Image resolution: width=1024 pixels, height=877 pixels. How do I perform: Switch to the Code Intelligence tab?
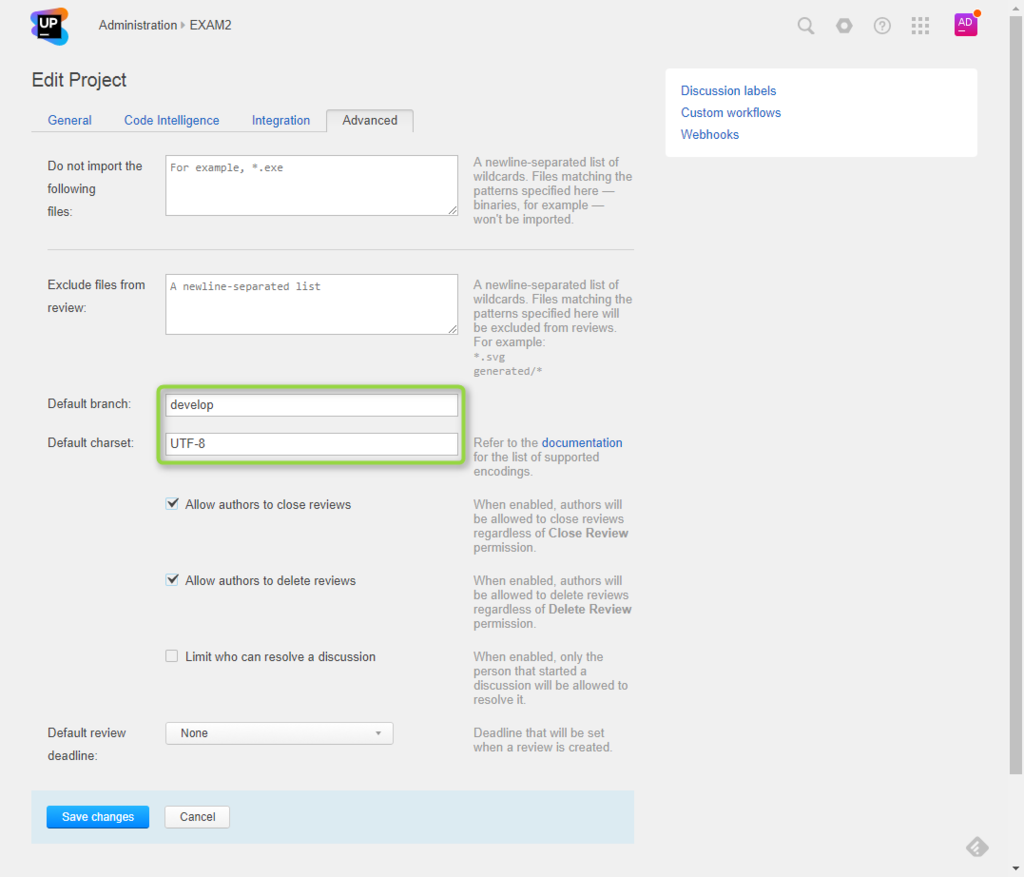[172, 120]
